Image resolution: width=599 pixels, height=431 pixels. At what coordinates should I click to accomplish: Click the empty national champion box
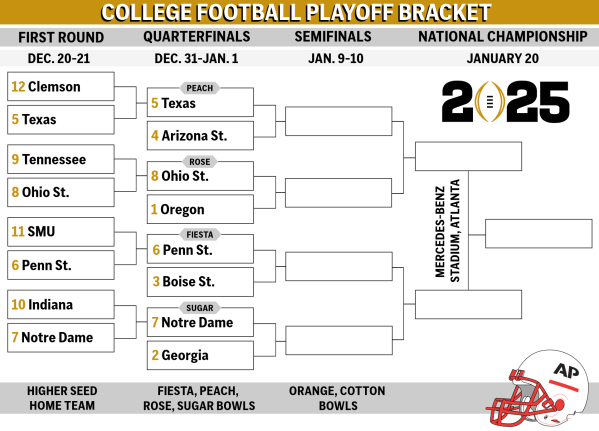[x=539, y=233]
